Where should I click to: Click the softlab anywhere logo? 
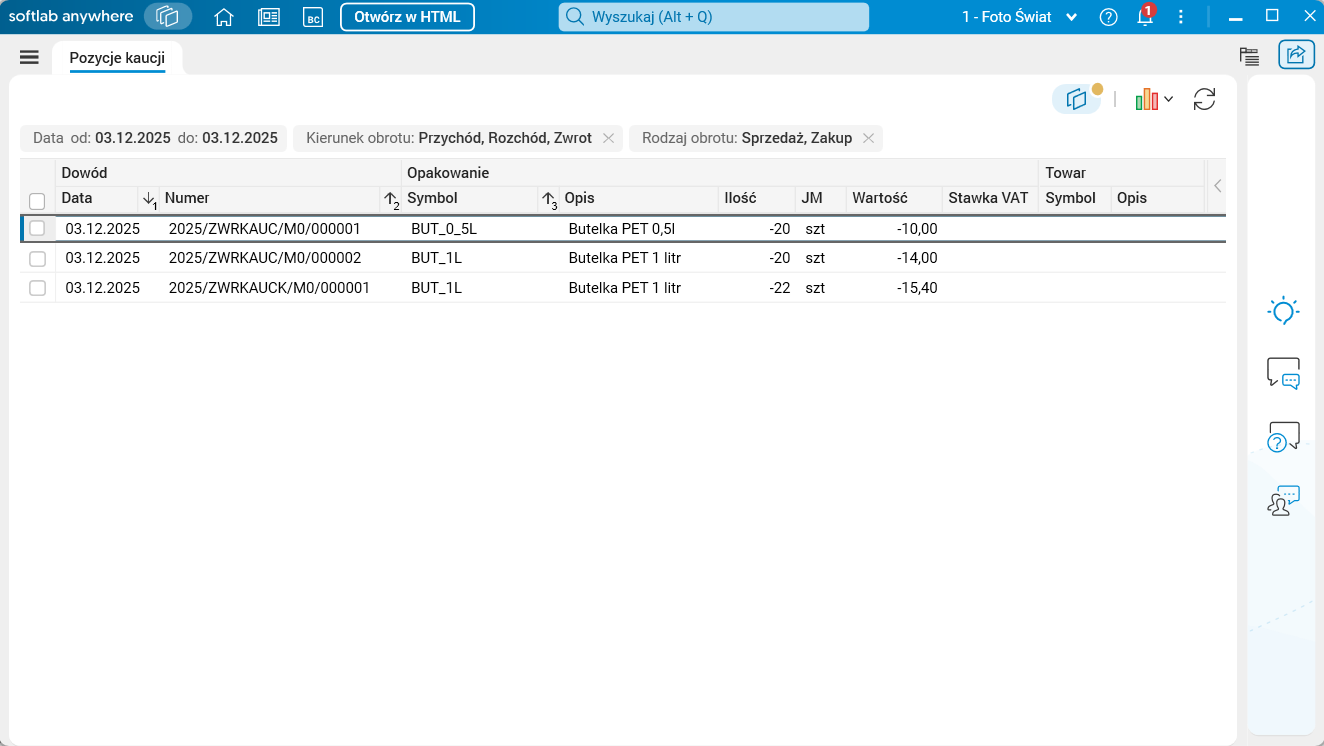[71, 16]
